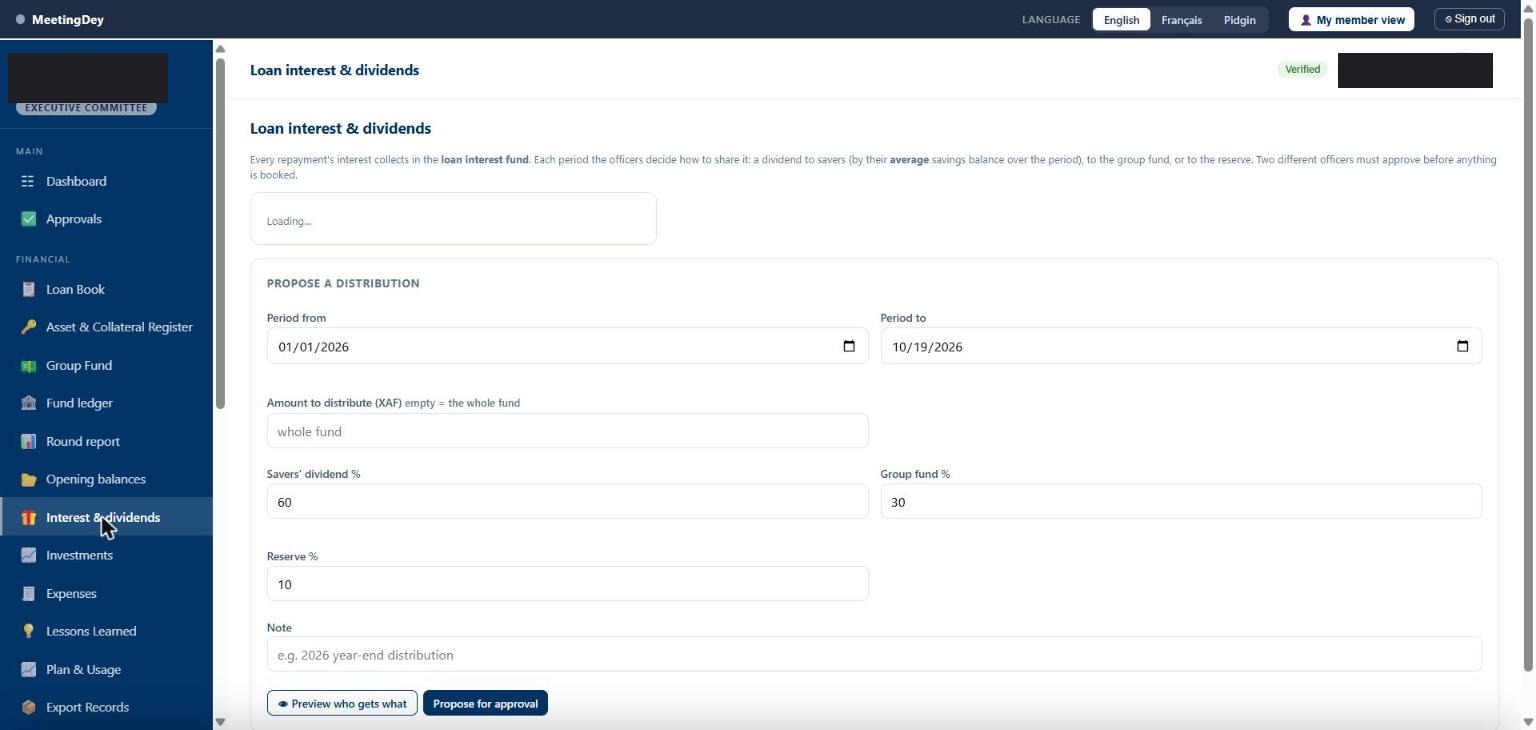Open the Opening balances folder icon
Screen dimensions: 1536x730
tap(28, 479)
